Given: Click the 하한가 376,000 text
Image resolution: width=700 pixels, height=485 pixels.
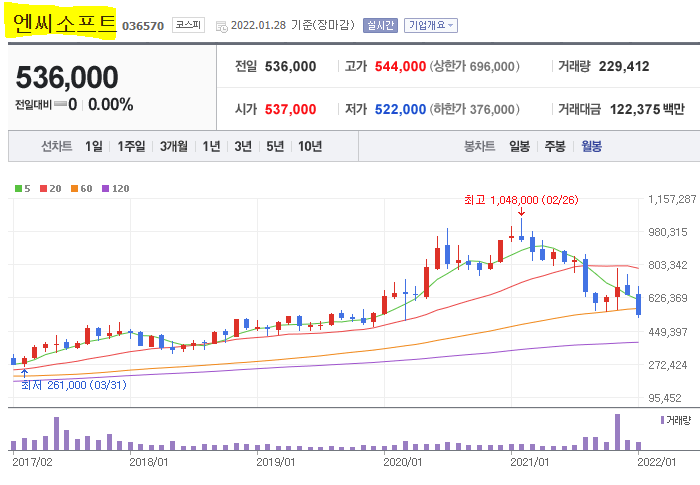Looking at the screenshot, I should click(475, 109).
